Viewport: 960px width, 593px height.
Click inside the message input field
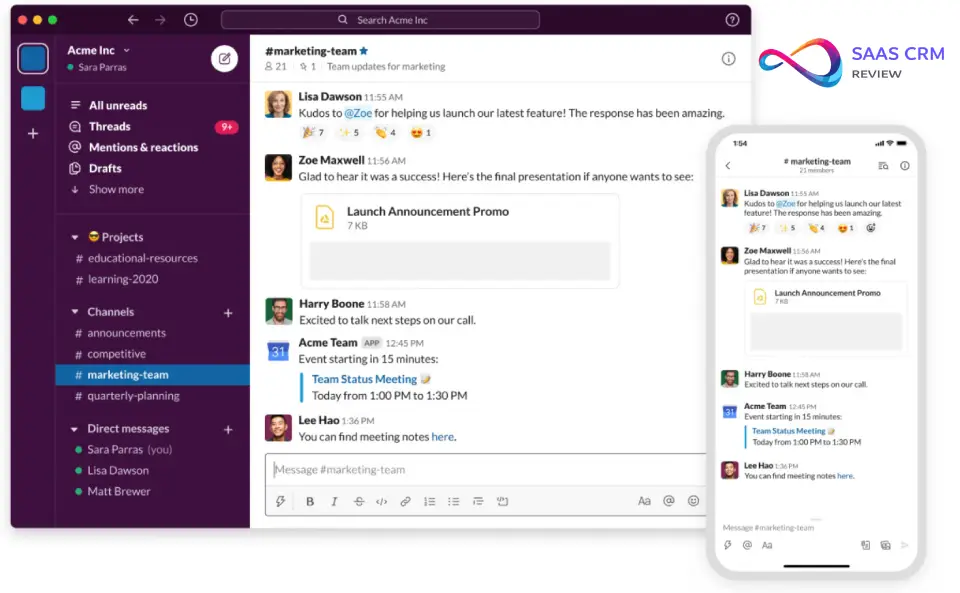click(x=450, y=469)
